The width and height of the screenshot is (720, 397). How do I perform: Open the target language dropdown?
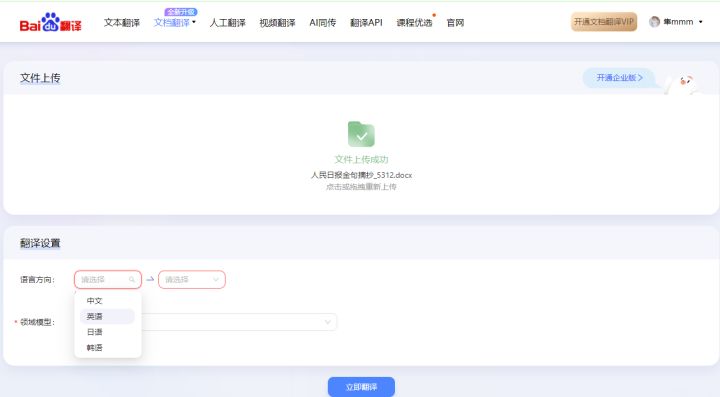(x=192, y=280)
